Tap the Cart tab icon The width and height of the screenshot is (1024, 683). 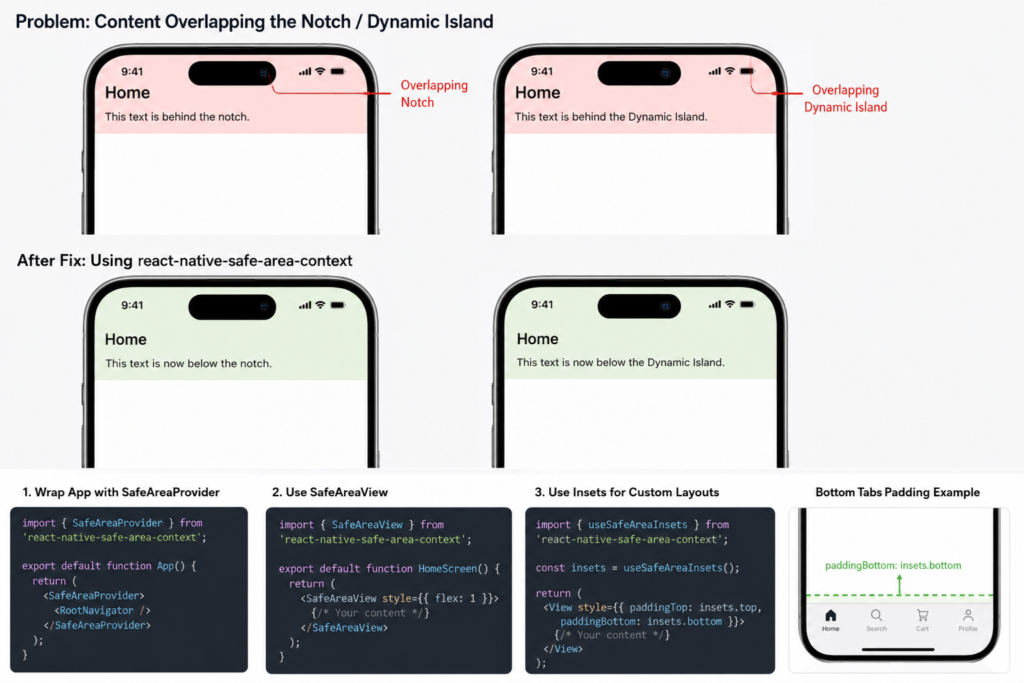click(x=922, y=615)
